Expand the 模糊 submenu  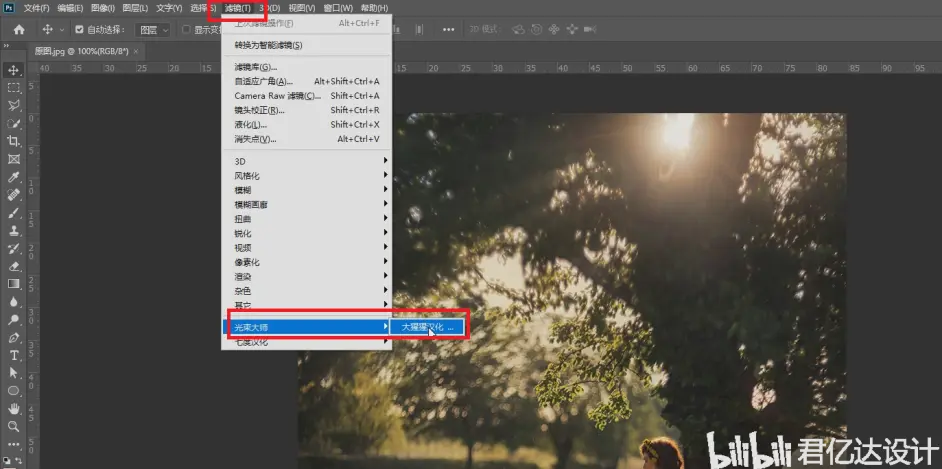[306, 190]
